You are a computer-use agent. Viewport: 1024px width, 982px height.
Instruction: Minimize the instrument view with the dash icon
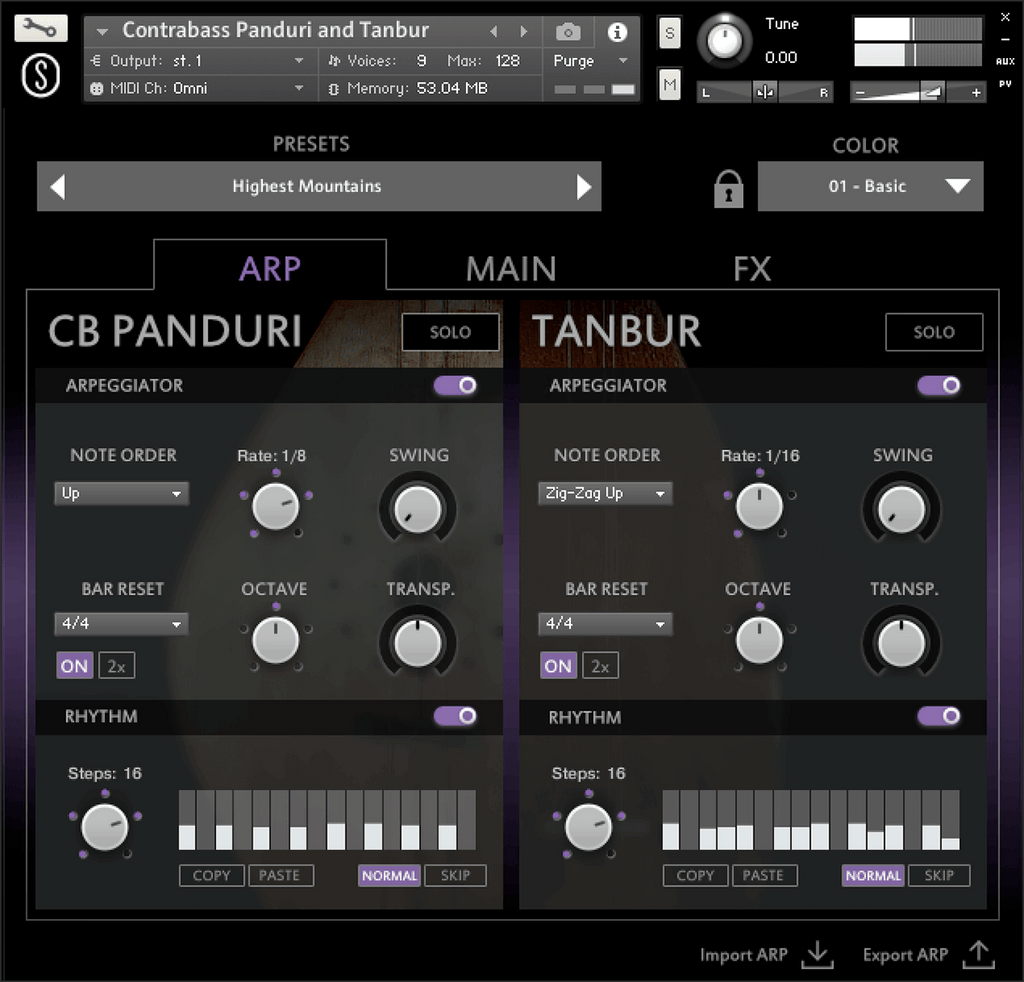(1005, 39)
